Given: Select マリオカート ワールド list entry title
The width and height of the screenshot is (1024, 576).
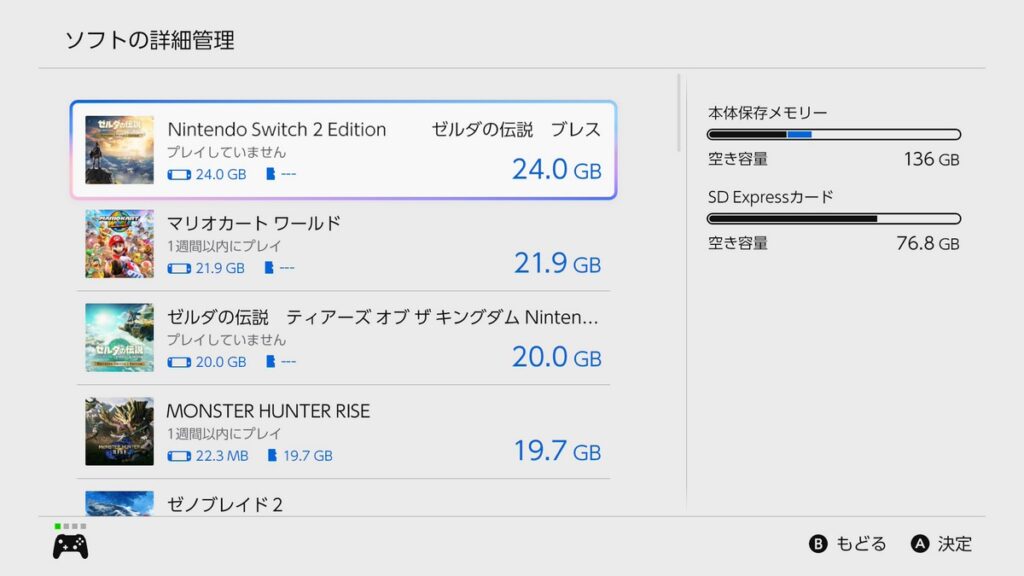Looking at the screenshot, I should point(254,223).
